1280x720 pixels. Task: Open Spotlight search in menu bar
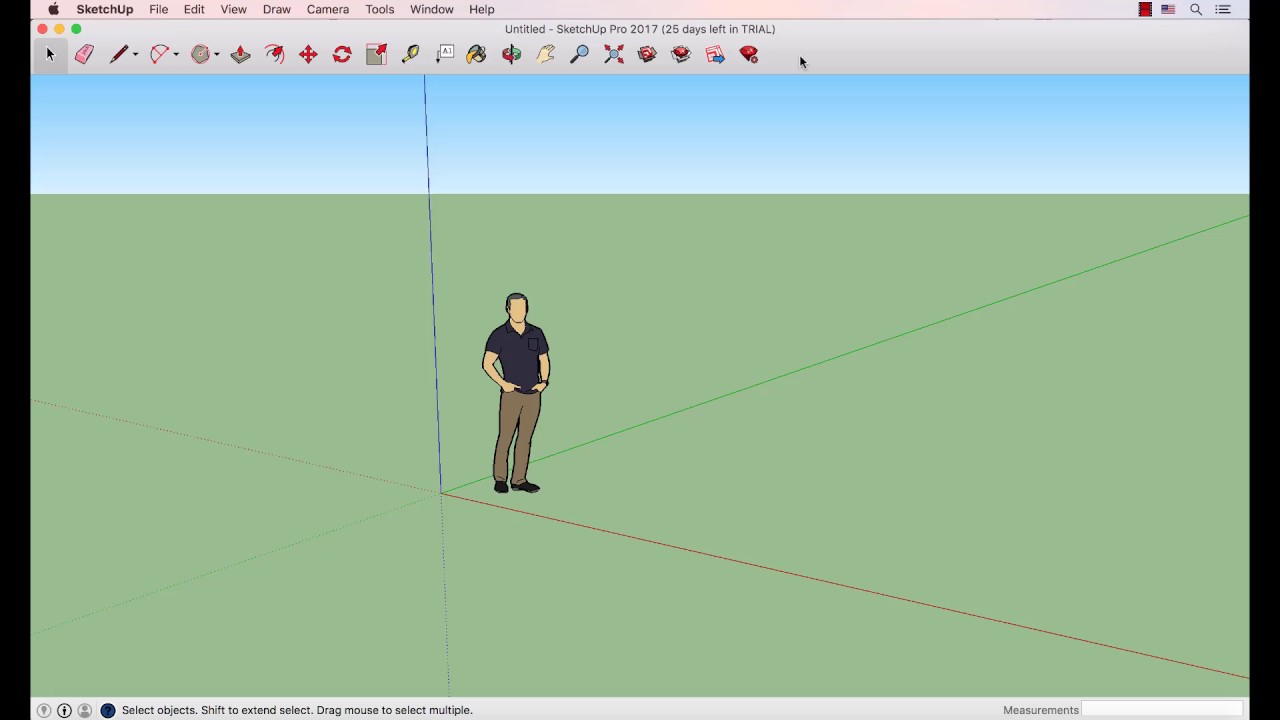pos(1196,9)
